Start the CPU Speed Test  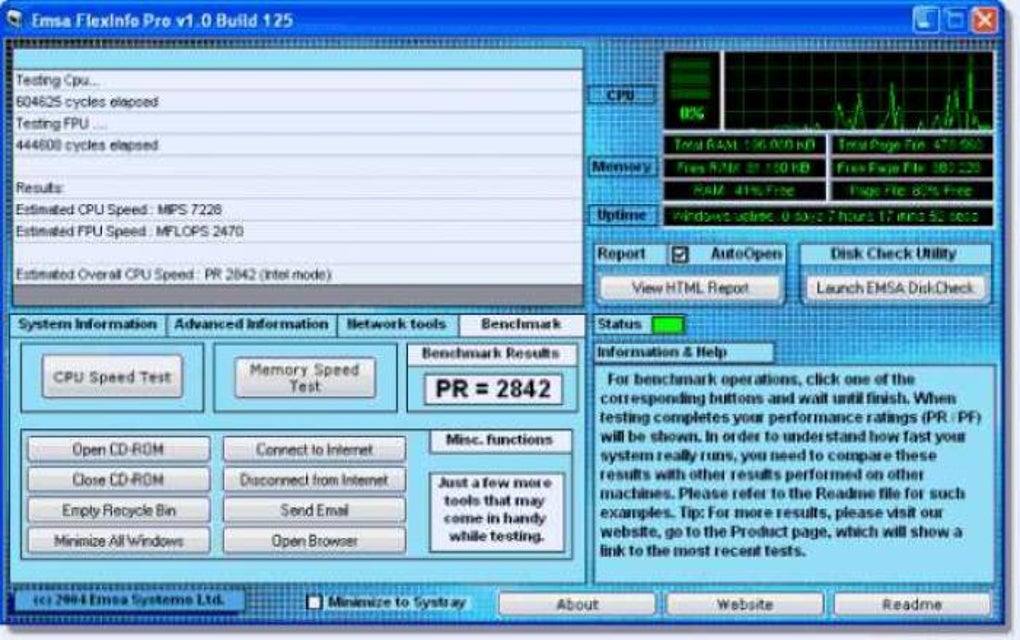point(112,377)
